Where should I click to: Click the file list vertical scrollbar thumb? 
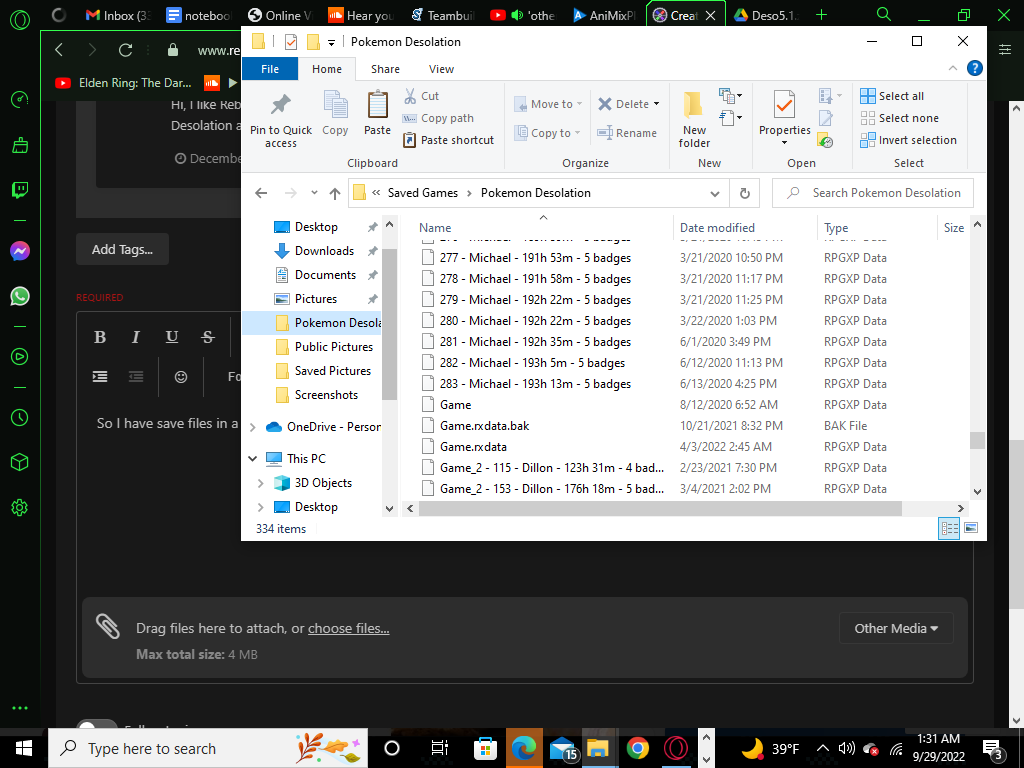977,440
